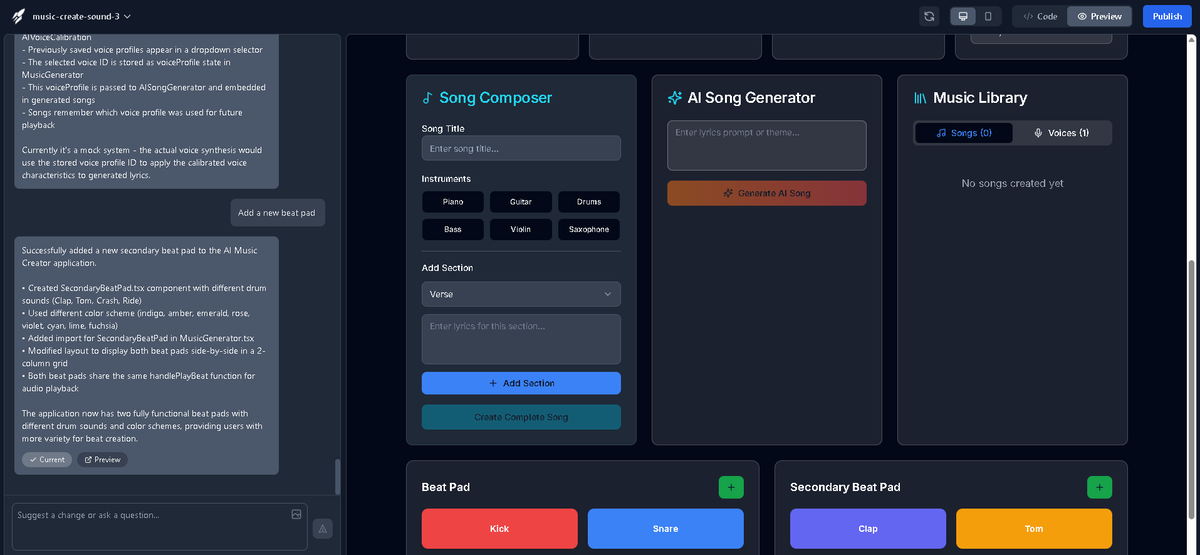Viewport: 1200px width, 555px height.
Task: Open the Preview link under message
Action: (x=102, y=460)
